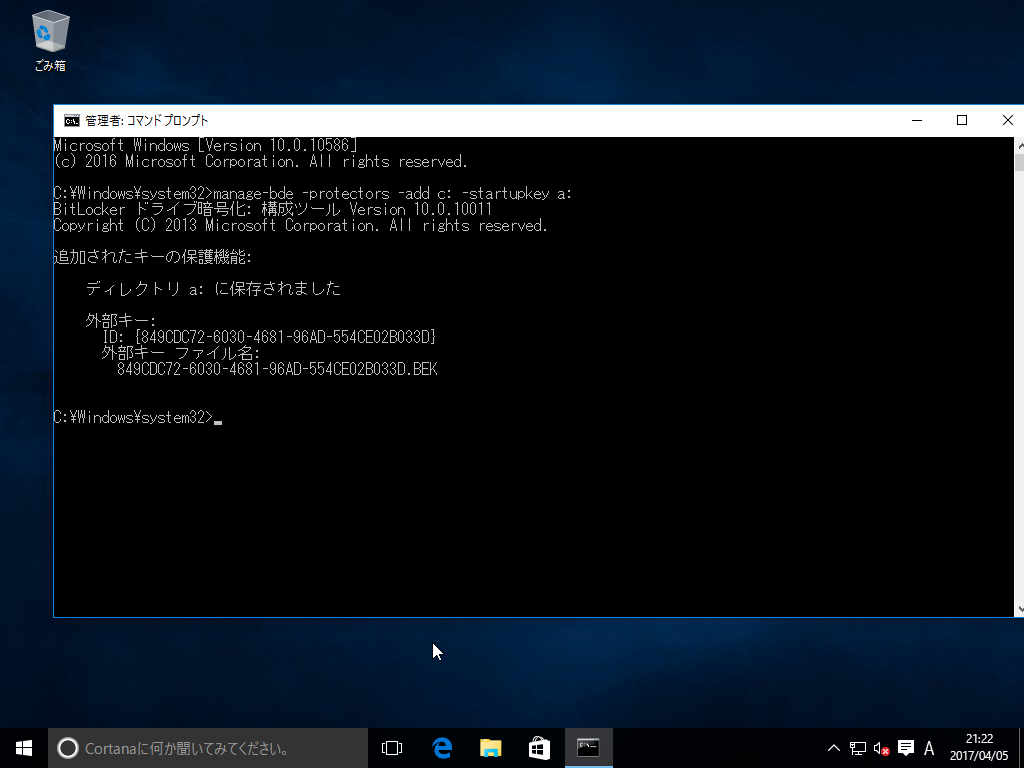Click the 管理者: コマンド プロンプト window title
Screen dimensions: 1024x768
coord(147,121)
